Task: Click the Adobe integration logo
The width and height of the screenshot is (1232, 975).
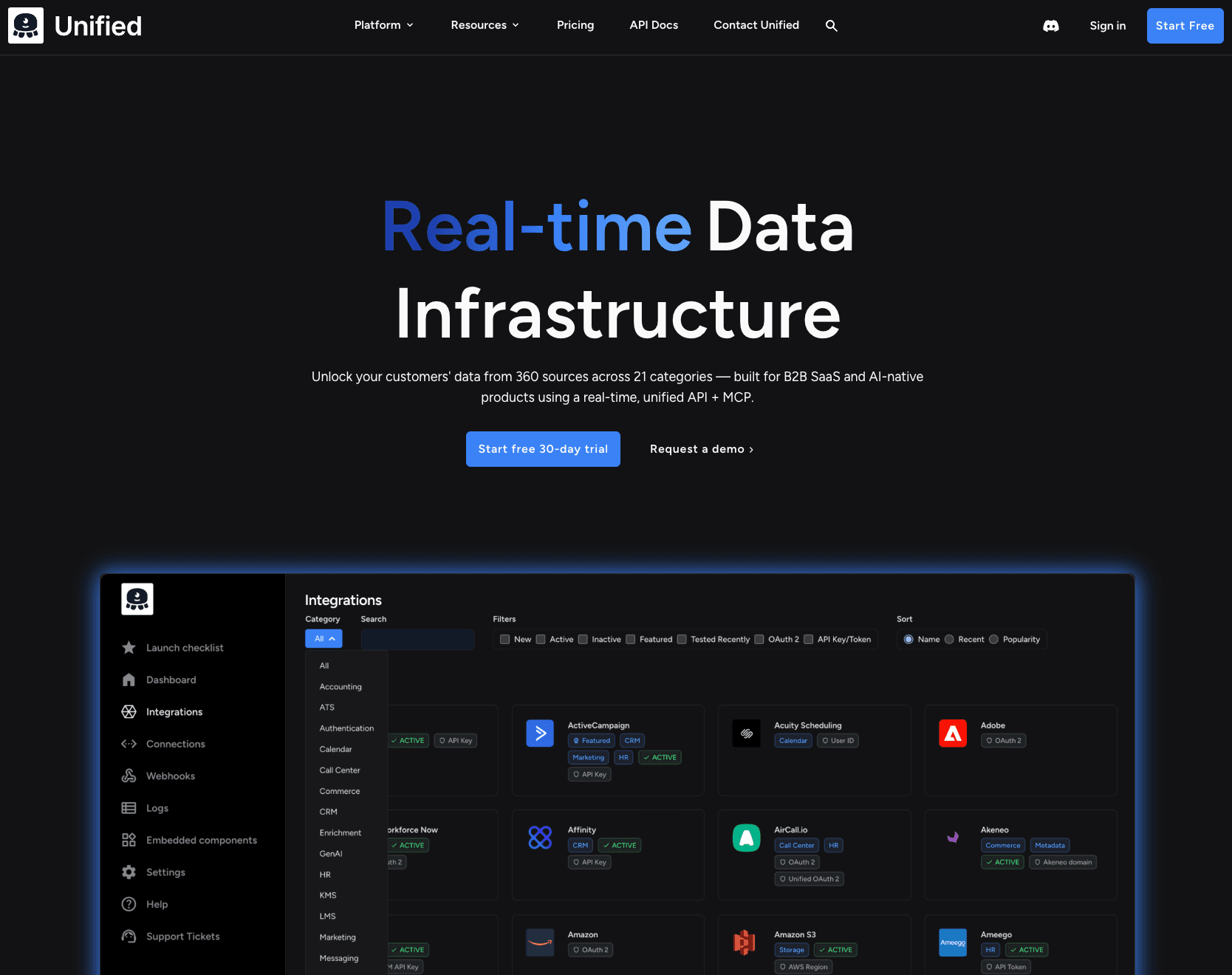Action: (x=953, y=733)
